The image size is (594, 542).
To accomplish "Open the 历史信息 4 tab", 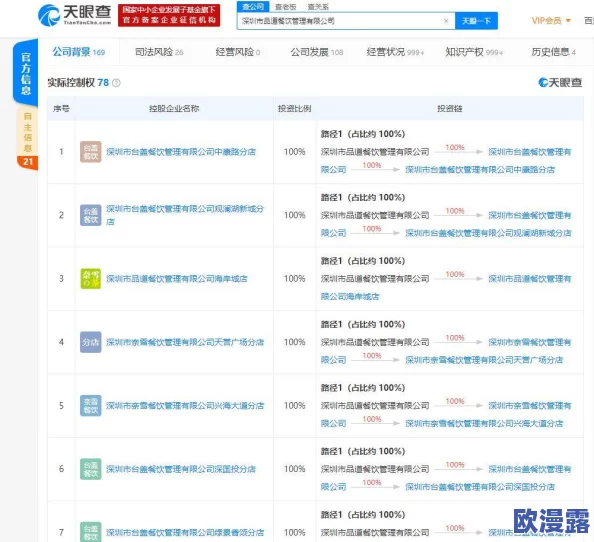I will tap(553, 52).
